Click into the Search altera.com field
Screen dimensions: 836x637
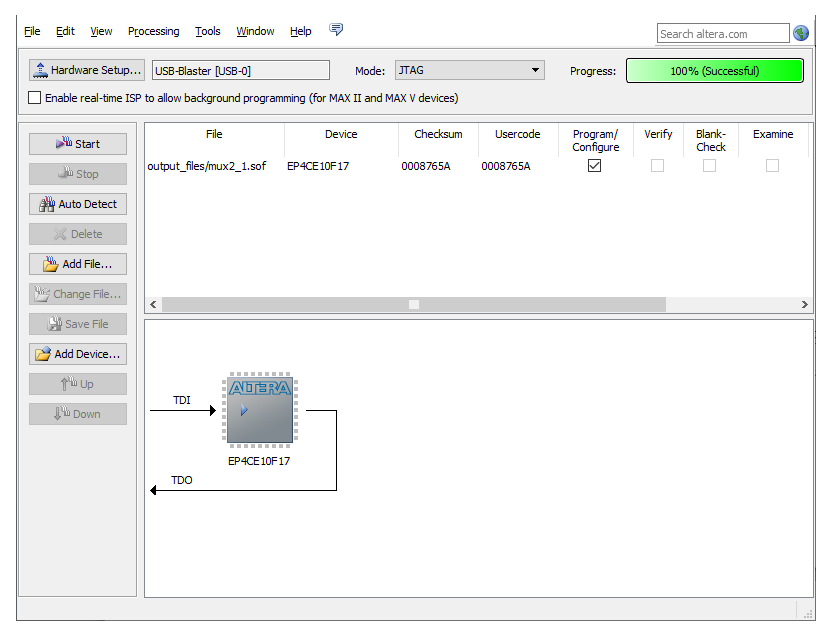coord(722,34)
